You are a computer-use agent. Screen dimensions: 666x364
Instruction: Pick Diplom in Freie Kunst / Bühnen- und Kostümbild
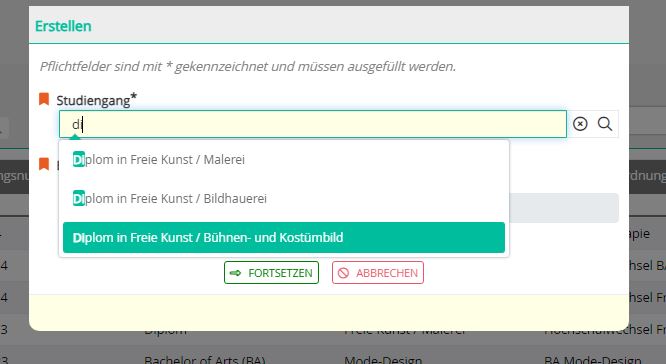(x=284, y=237)
